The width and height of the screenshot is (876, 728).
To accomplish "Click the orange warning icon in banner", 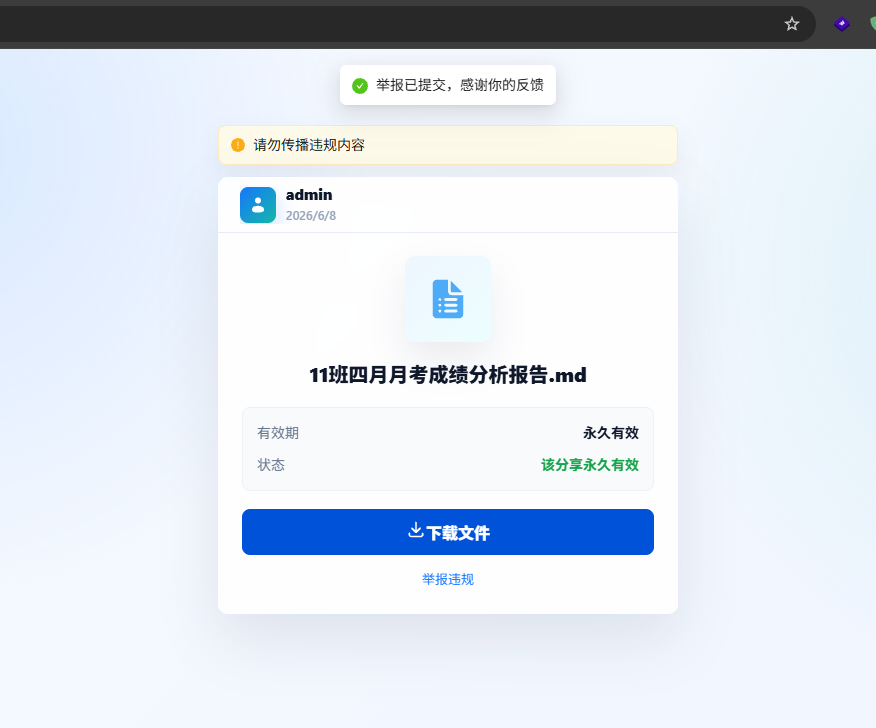I will [x=238, y=145].
